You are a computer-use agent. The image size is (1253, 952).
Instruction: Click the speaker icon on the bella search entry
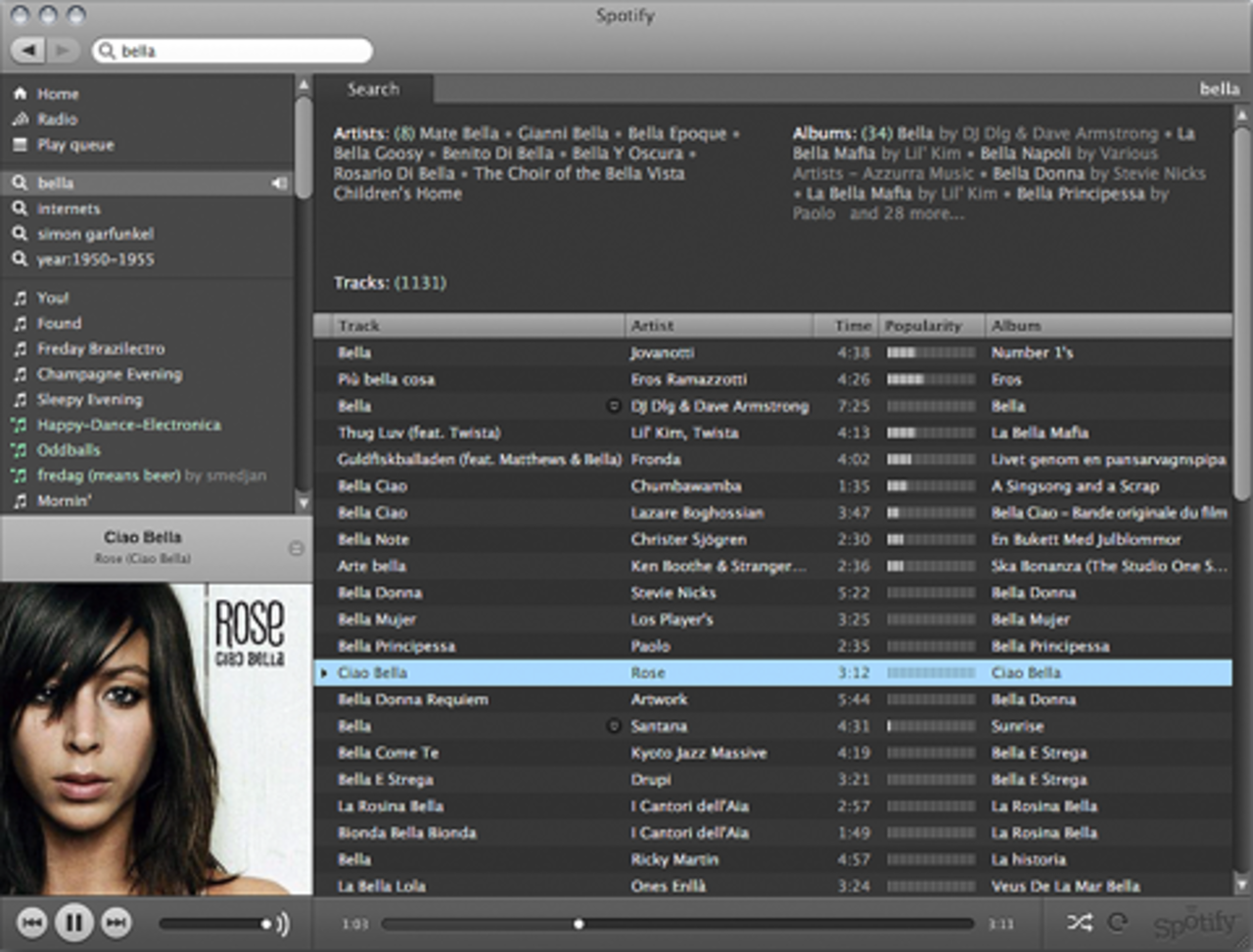pyautogui.click(x=281, y=183)
